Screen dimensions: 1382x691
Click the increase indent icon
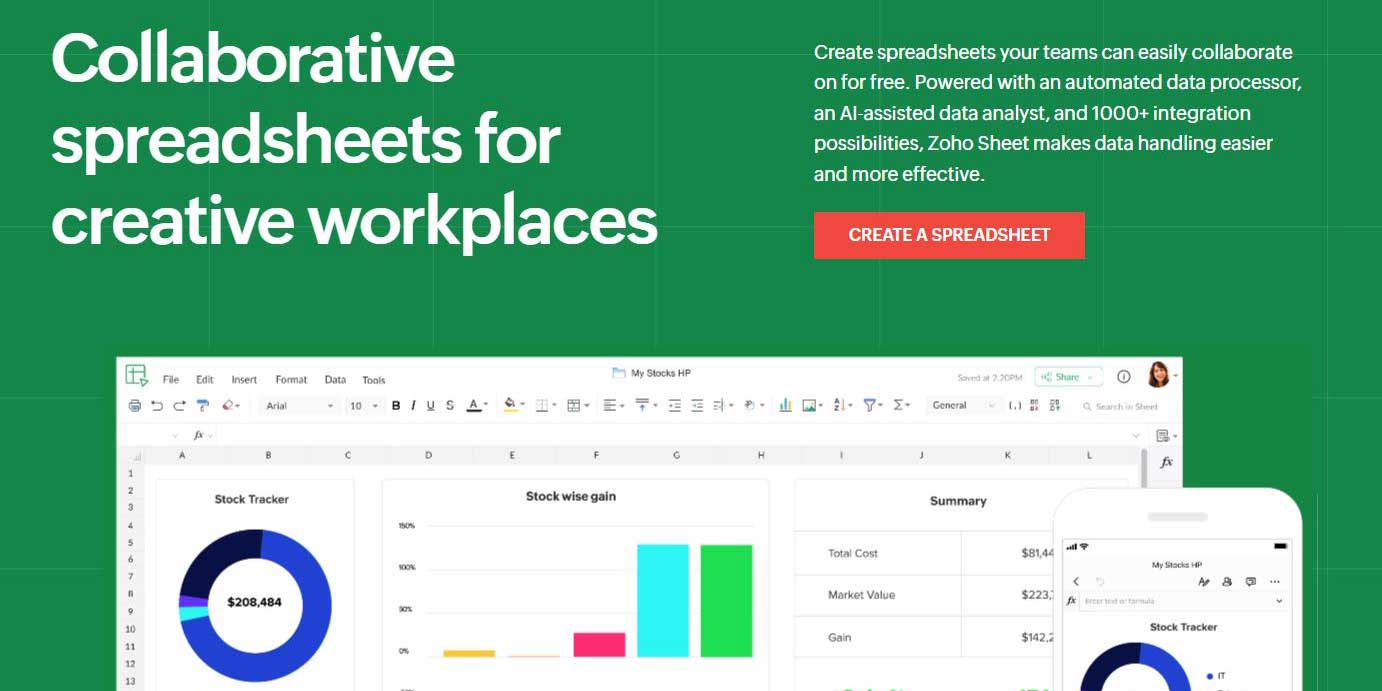697,406
